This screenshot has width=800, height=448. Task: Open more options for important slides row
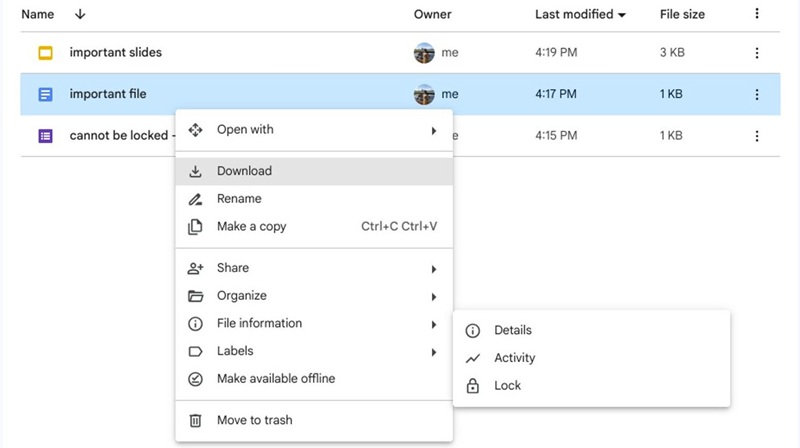tap(757, 53)
